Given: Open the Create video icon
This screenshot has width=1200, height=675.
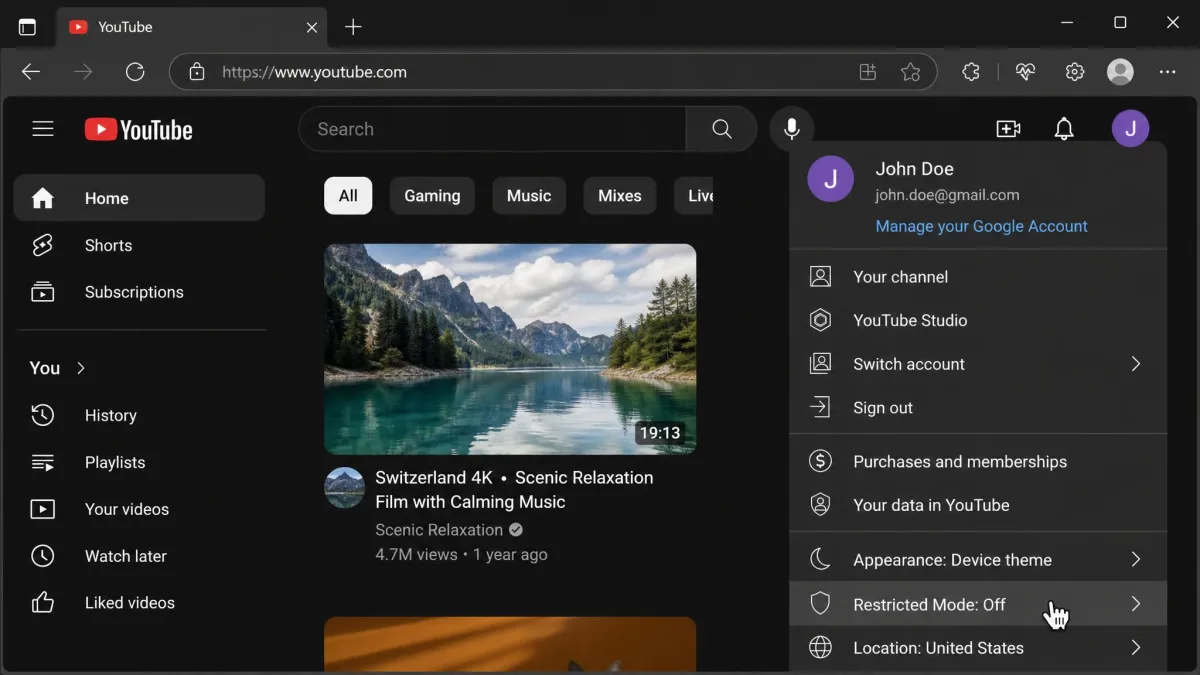Looking at the screenshot, I should click(x=1008, y=129).
